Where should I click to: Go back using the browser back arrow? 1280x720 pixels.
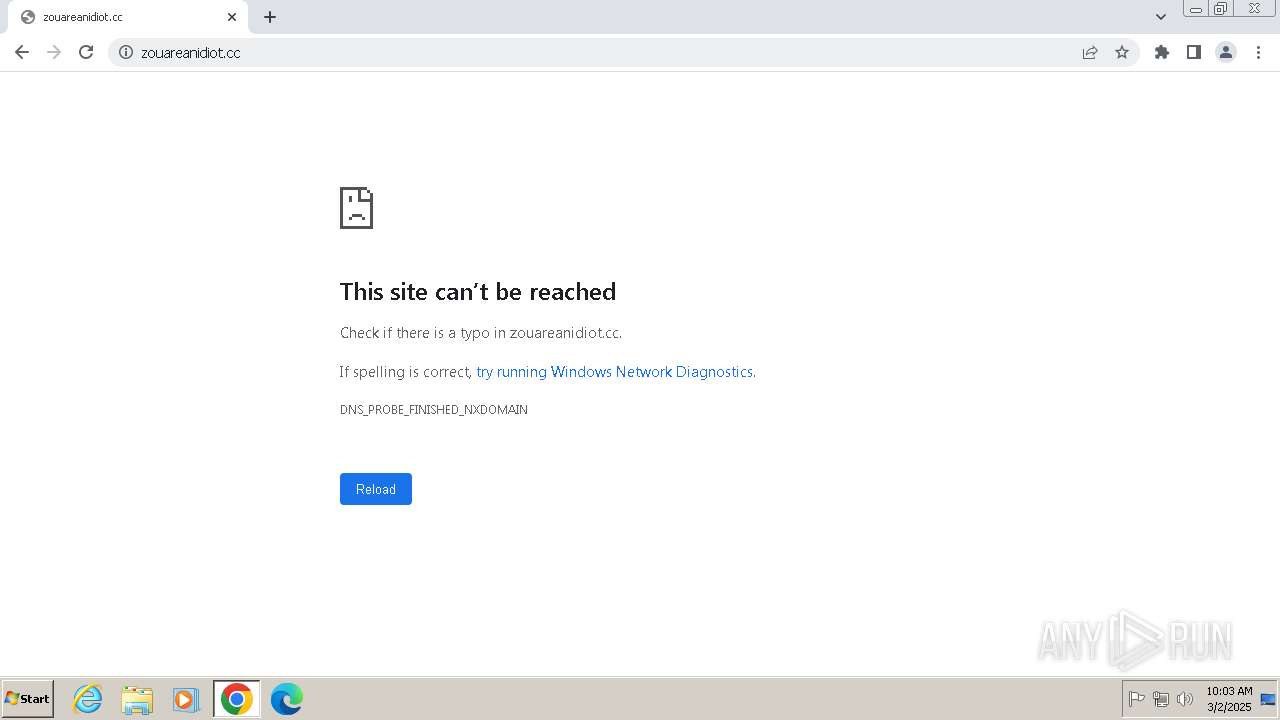tap(22, 52)
